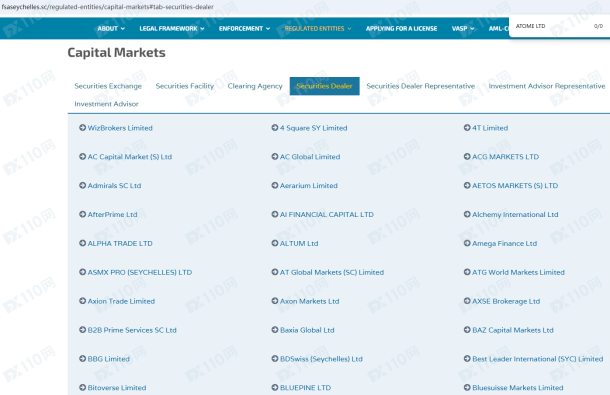610x395 pixels.
Task: Click the arrow icon beside 4T Limited
Action: [467, 127]
